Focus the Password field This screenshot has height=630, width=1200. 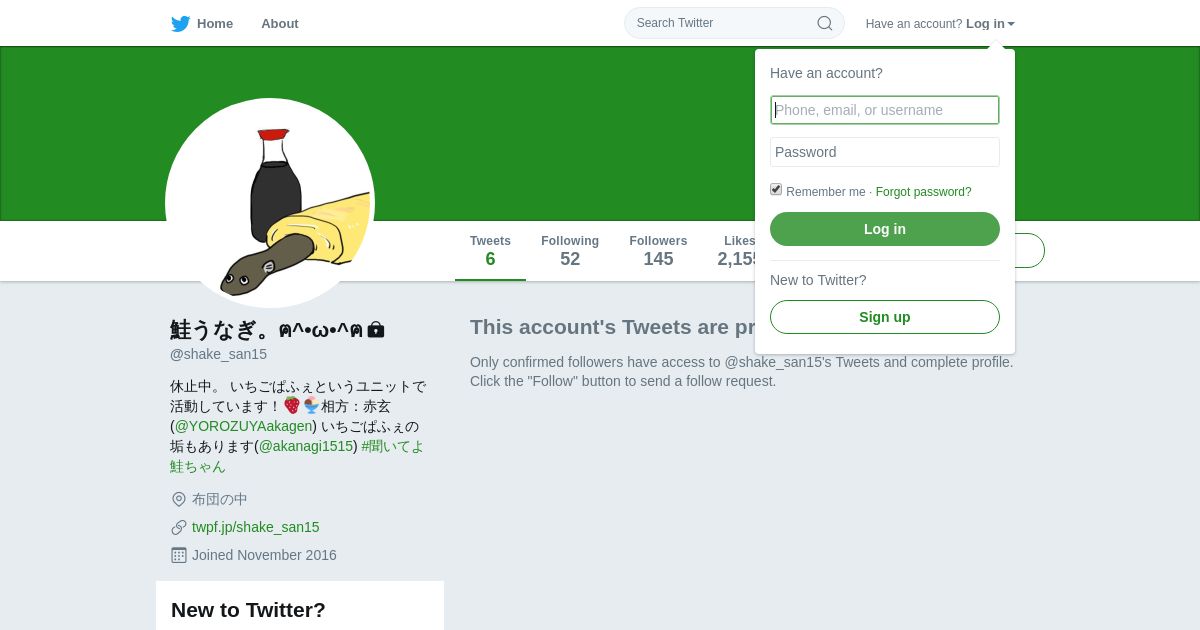coord(885,152)
